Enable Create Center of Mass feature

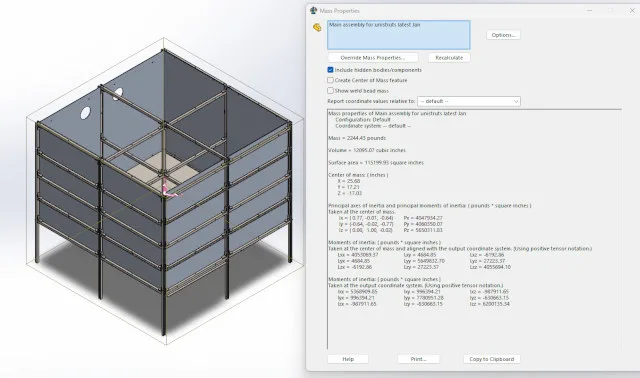[330, 80]
